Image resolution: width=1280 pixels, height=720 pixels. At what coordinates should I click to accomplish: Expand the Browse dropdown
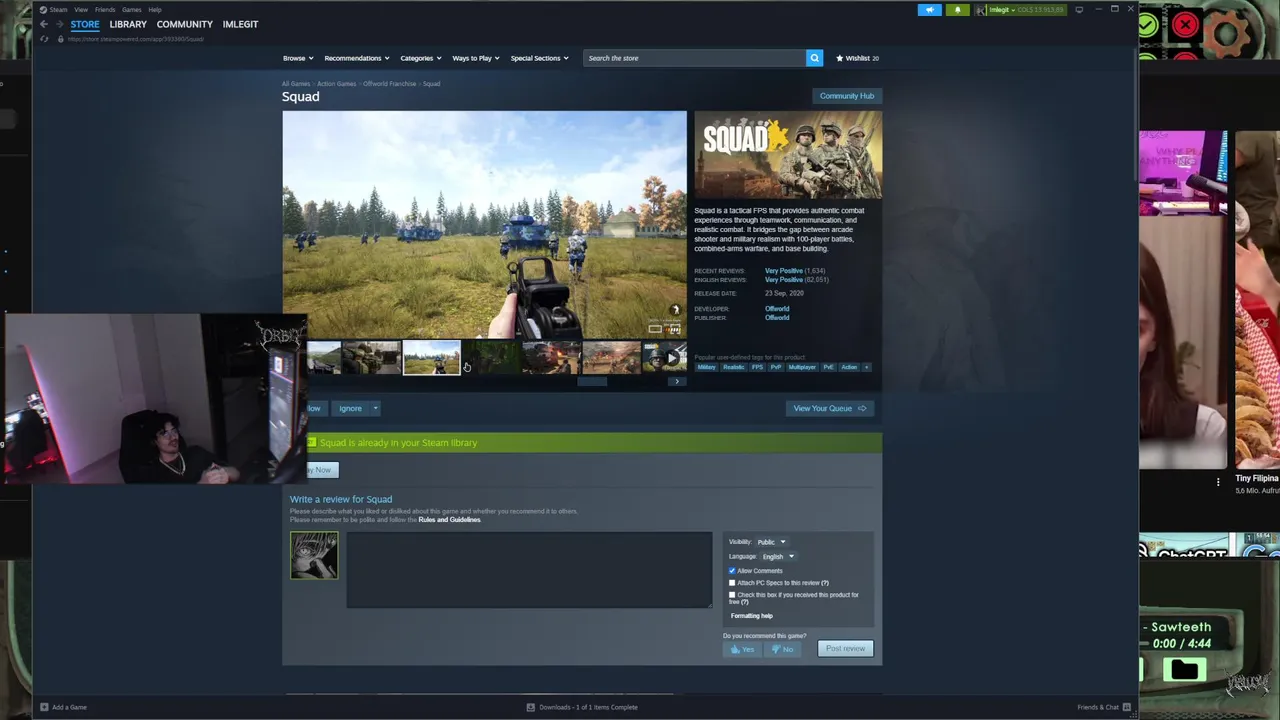(x=298, y=58)
